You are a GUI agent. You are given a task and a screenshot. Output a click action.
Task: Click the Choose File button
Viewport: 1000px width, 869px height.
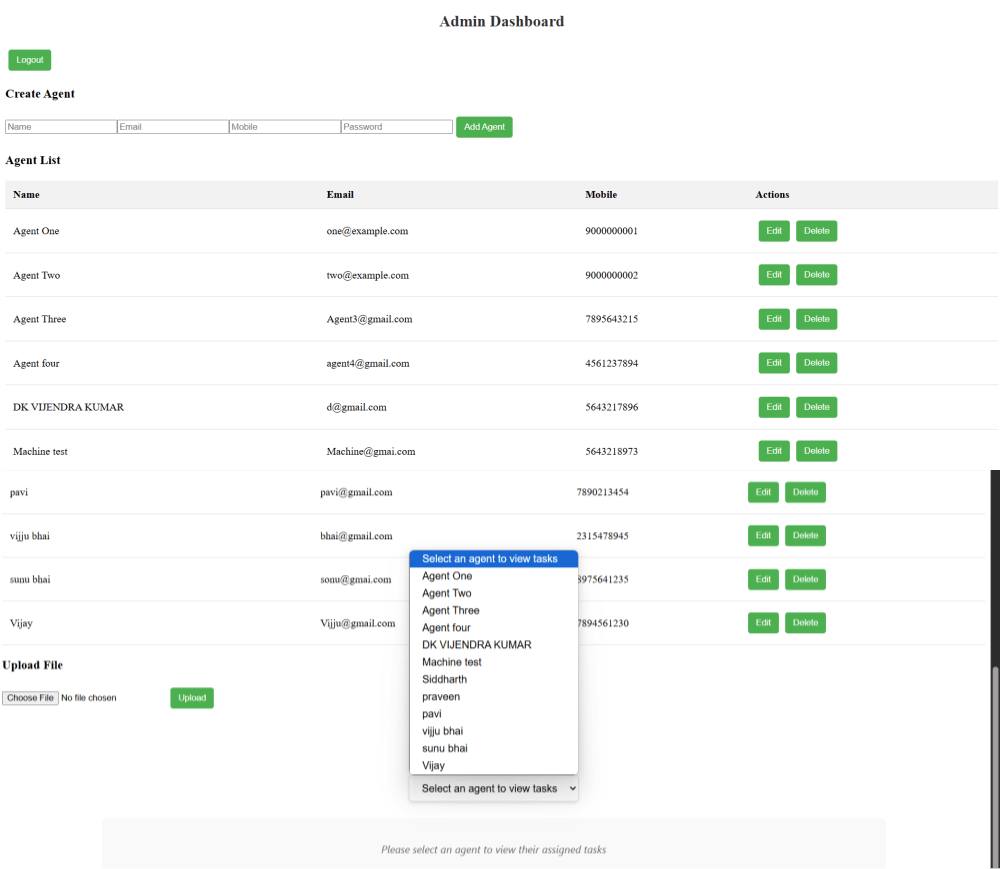[31, 698]
